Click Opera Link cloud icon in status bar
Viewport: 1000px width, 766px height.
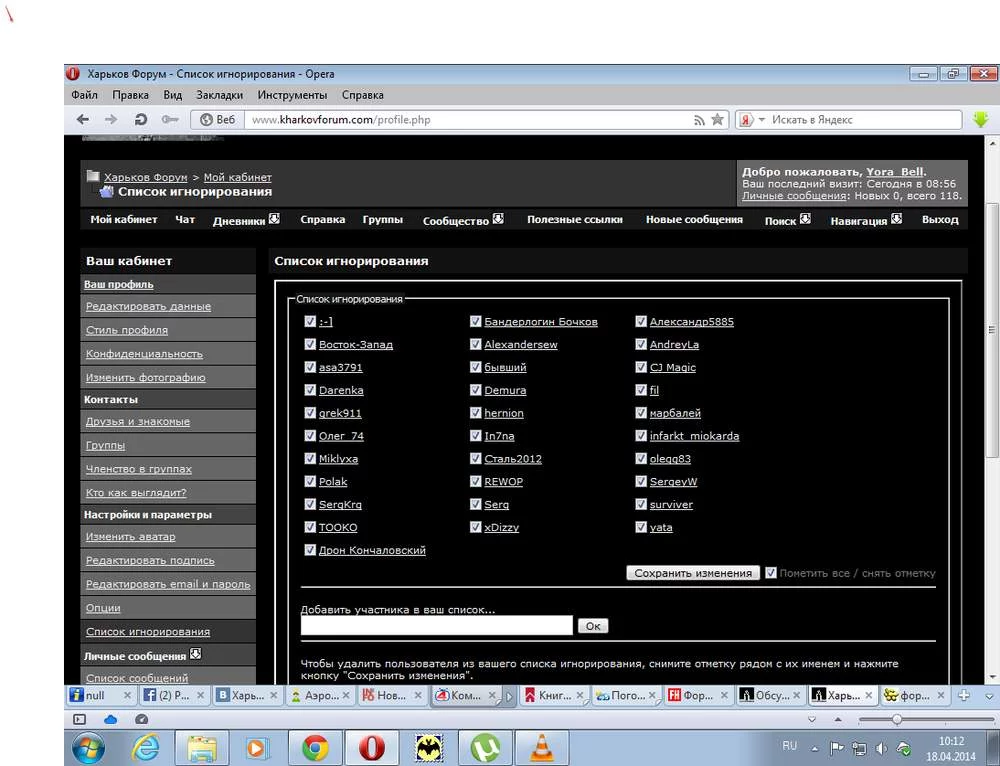pyautogui.click(x=111, y=719)
